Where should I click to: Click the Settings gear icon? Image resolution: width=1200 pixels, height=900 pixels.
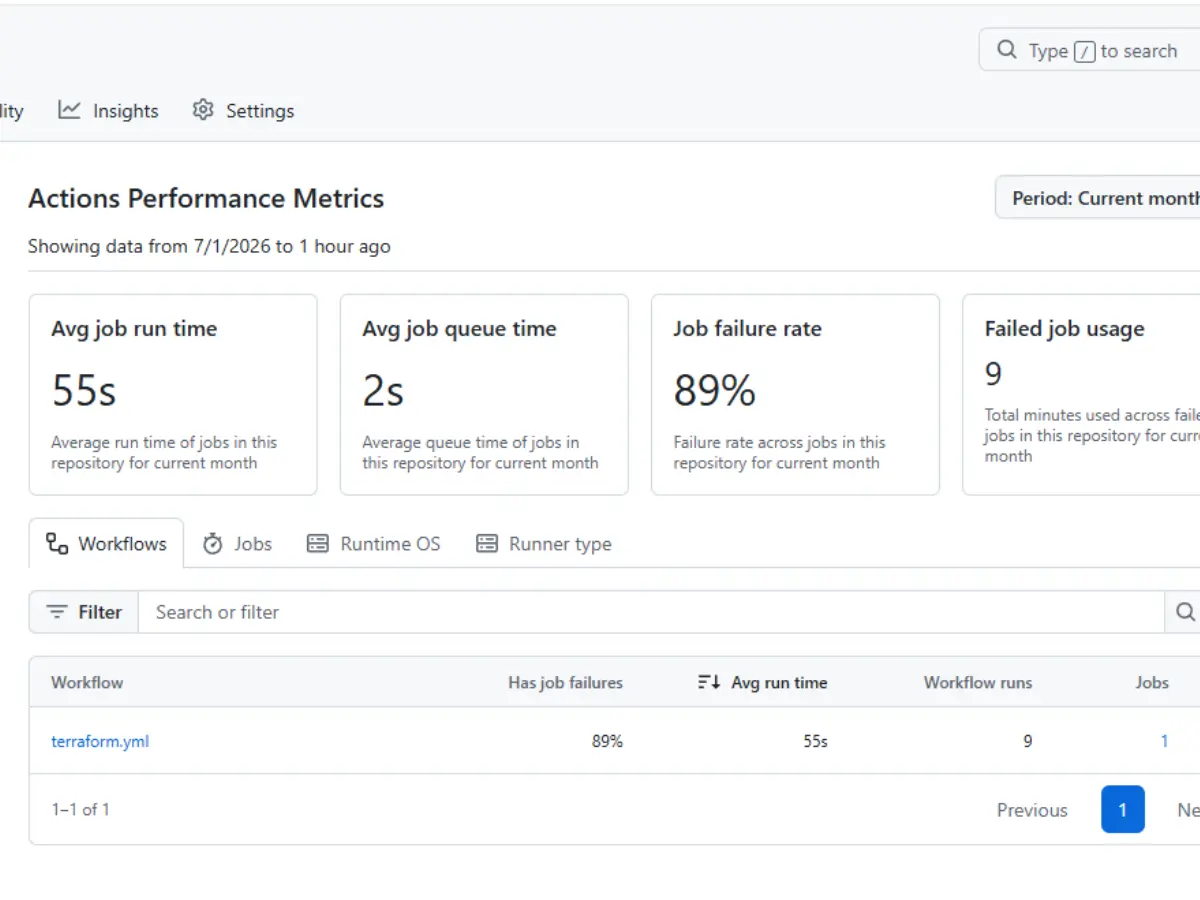pyautogui.click(x=203, y=110)
